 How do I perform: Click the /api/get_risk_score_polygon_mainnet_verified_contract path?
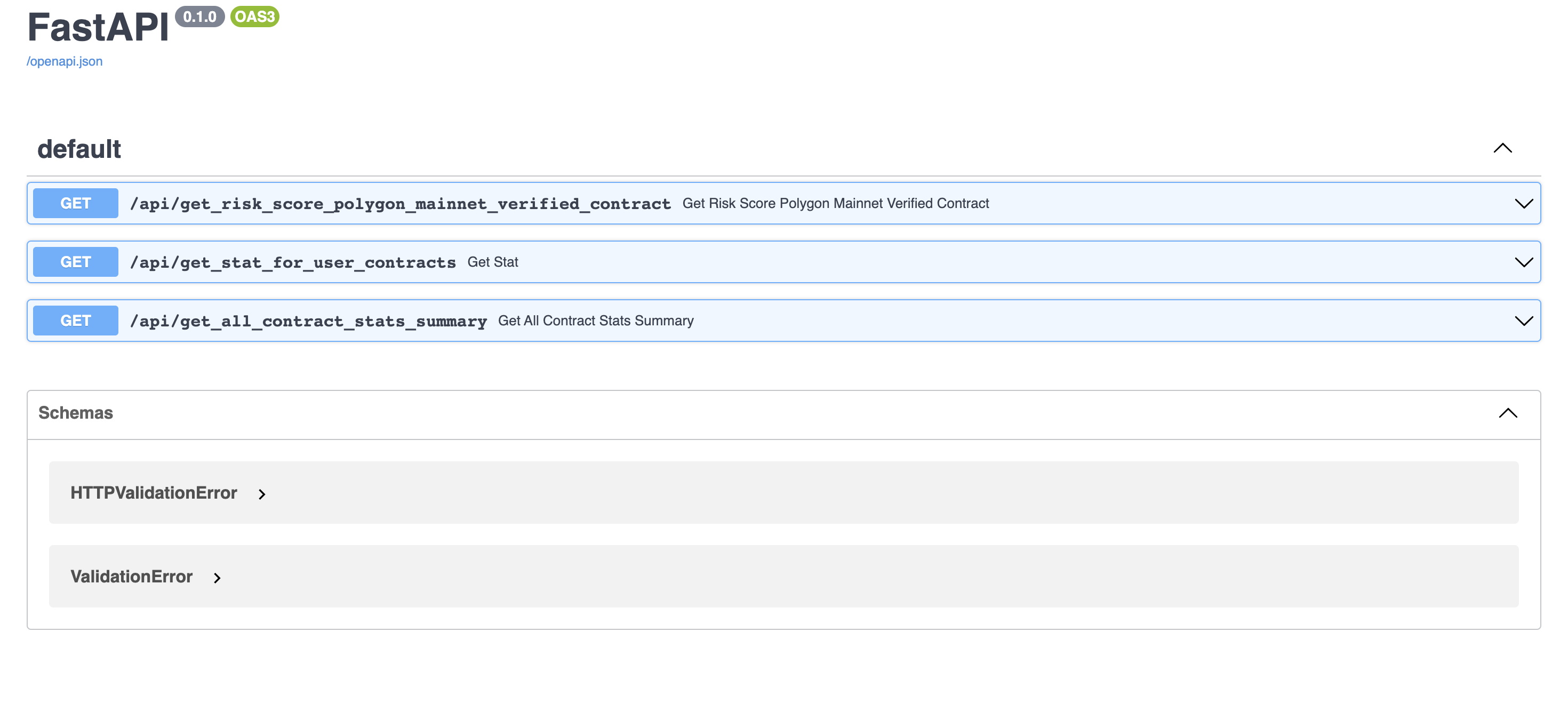[401, 204]
